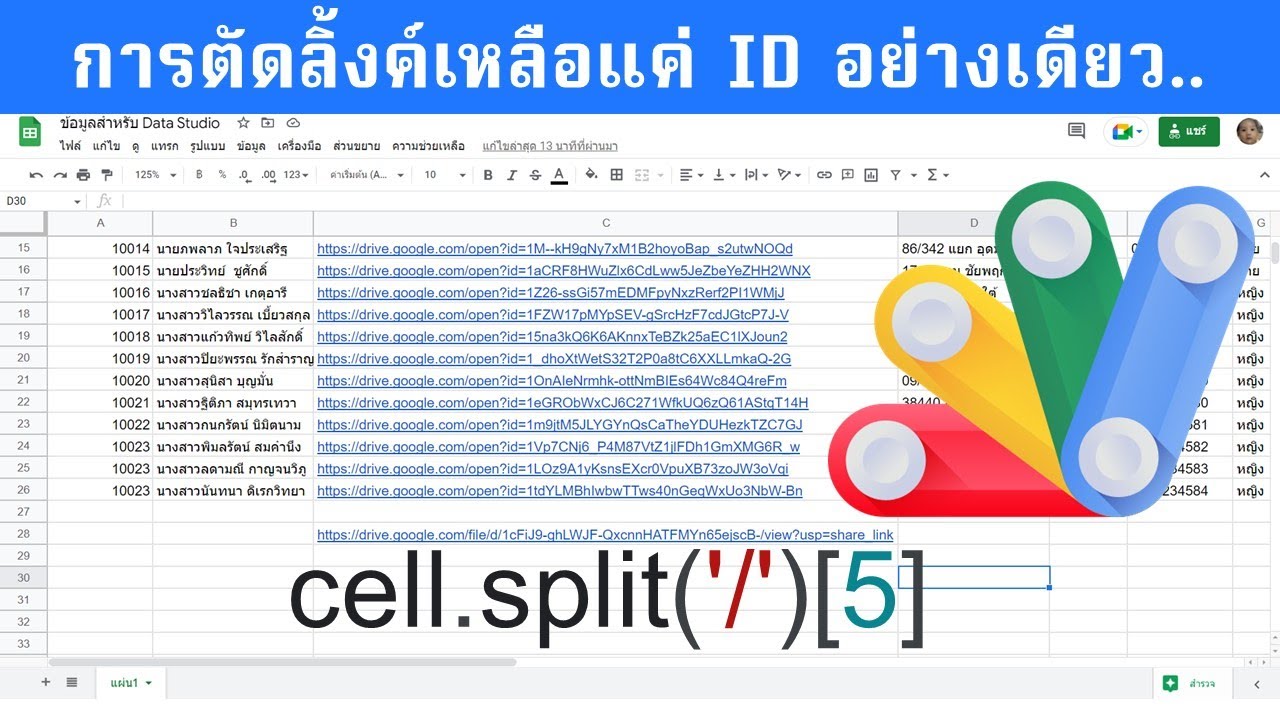
Task: Insert a link from the toolbar
Action: tap(824, 175)
